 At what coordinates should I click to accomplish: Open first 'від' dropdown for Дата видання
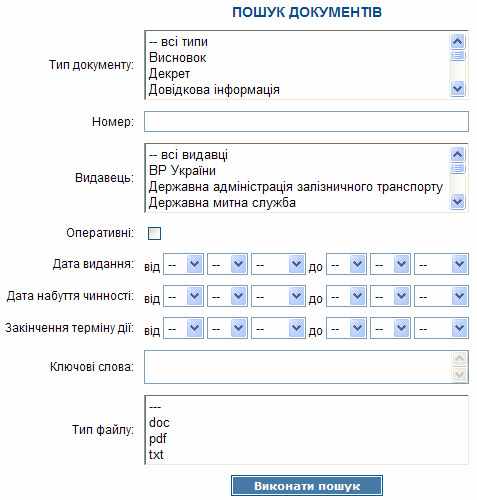(183, 264)
